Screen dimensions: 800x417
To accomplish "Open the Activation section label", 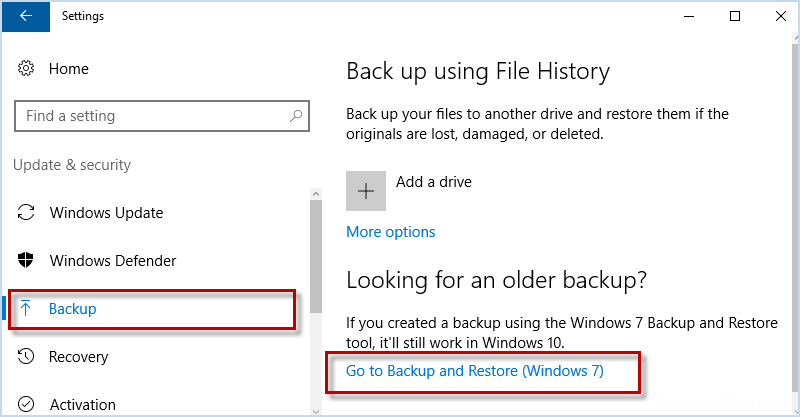I will pos(82,405).
